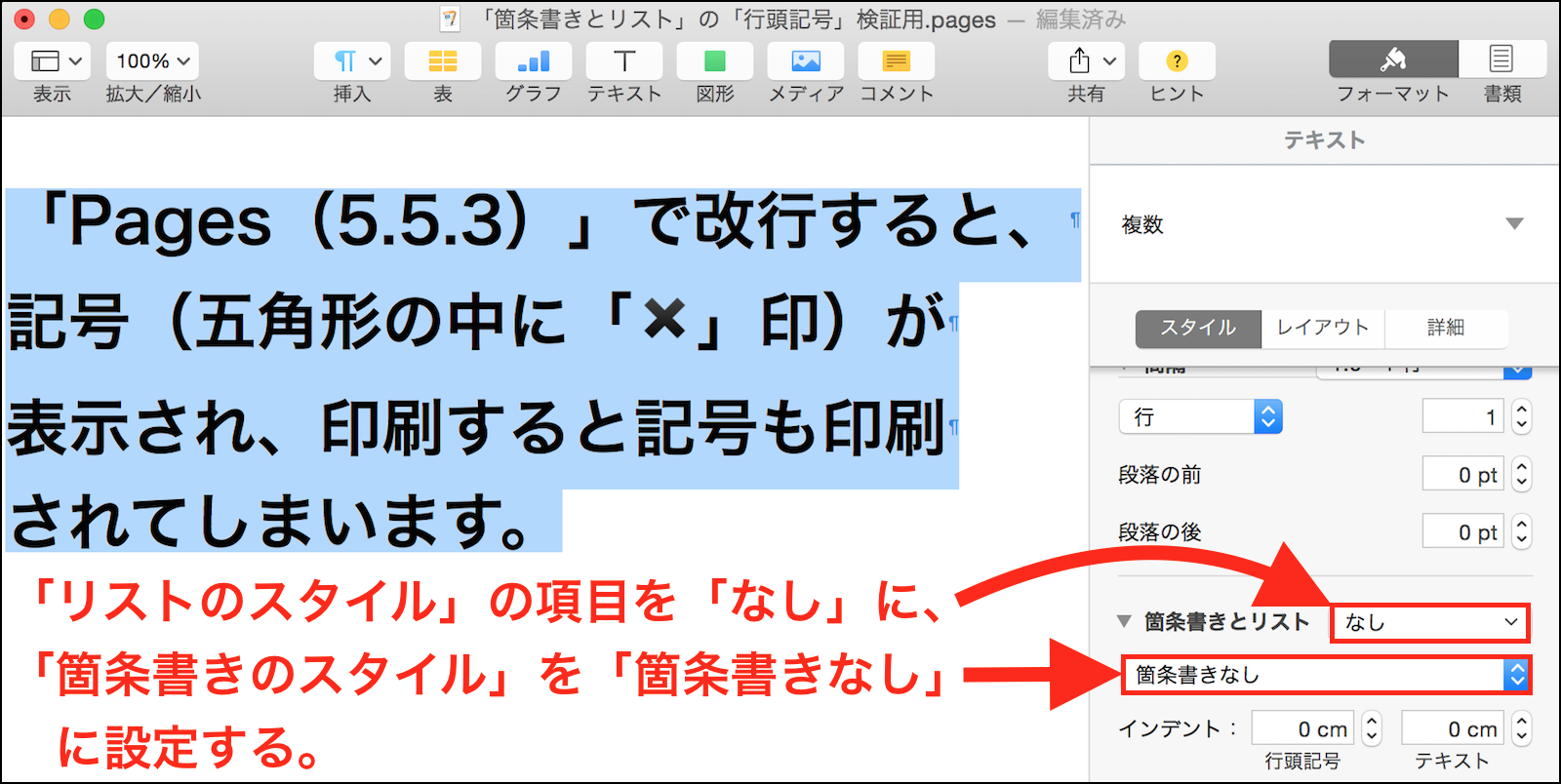Image resolution: width=1561 pixels, height=784 pixels.
Task: Click the yellow minimize window button
Action: (x=59, y=19)
